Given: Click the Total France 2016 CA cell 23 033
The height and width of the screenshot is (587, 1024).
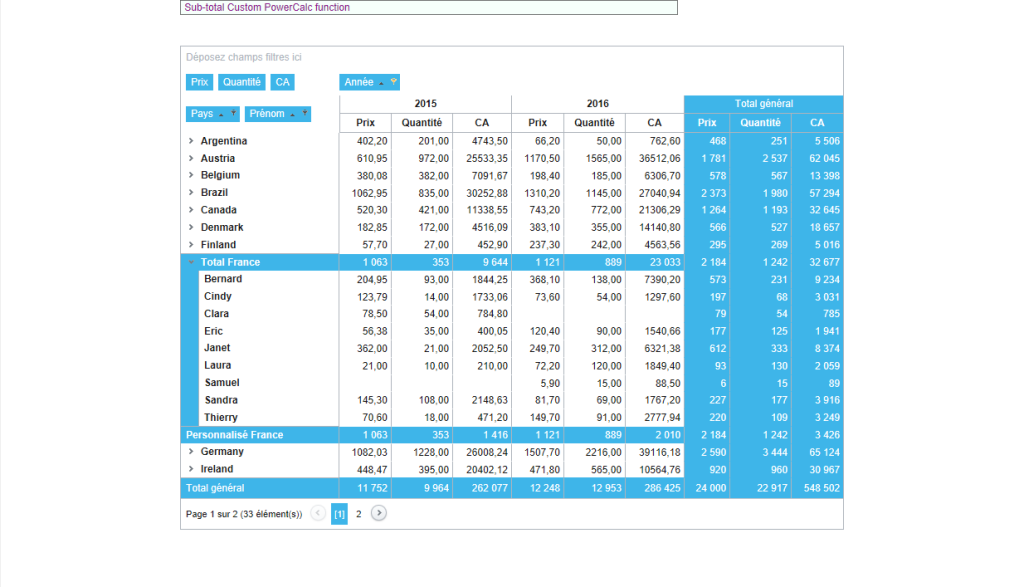Looking at the screenshot, I should pyautogui.click(x=654, y=262).
